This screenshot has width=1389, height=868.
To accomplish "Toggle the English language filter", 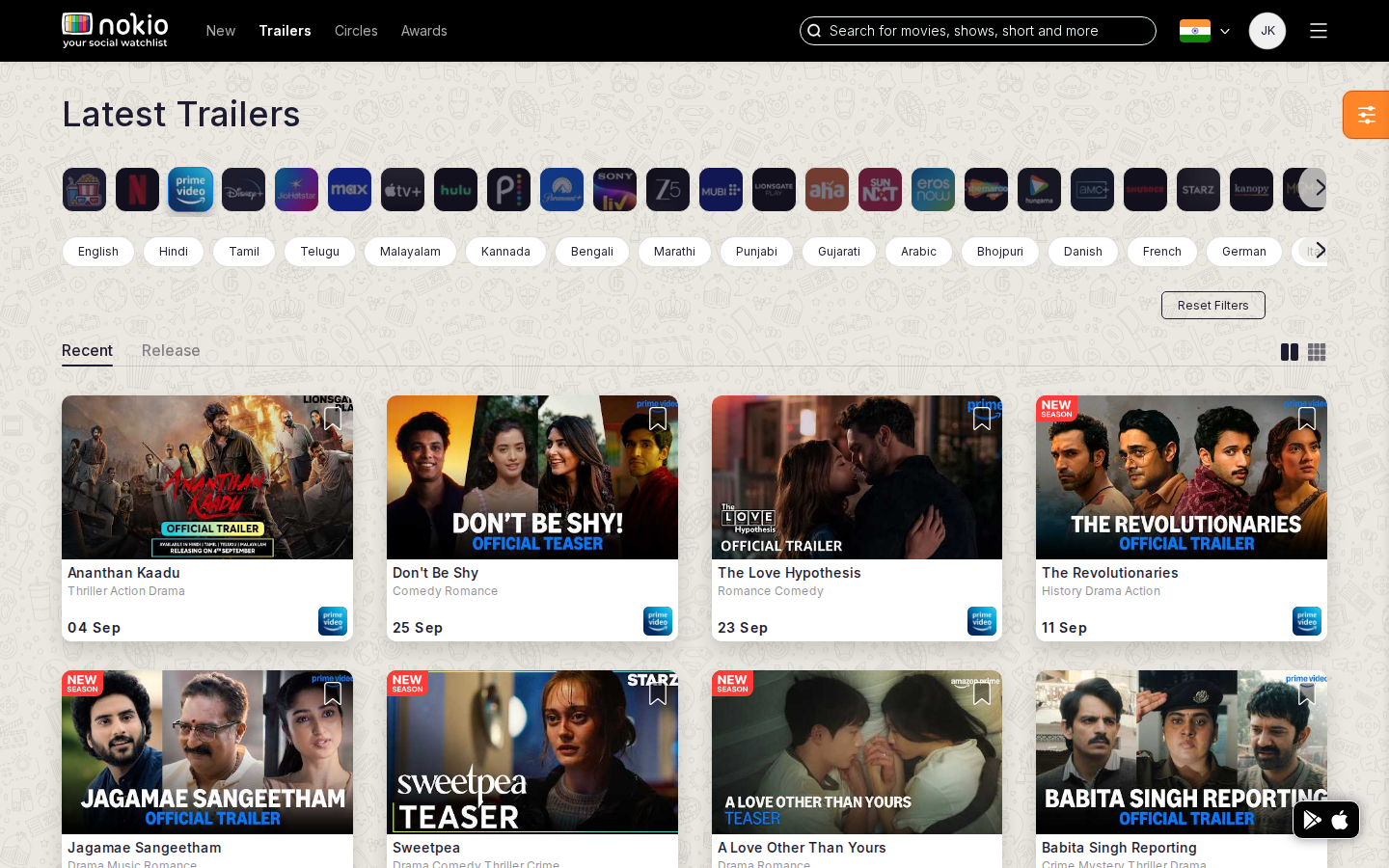I will [x=98, y=252].
